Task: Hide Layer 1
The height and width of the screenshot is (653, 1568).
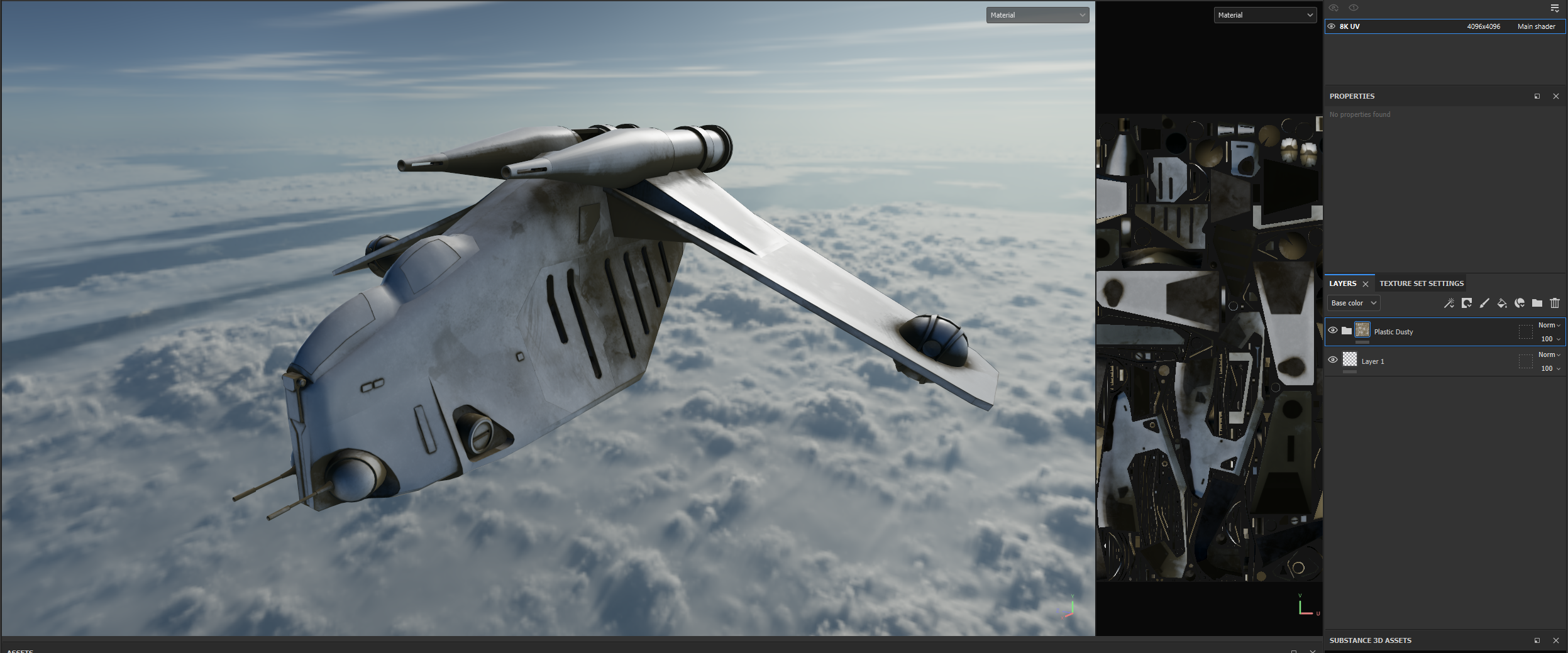Action: (x=1333, y=360)
